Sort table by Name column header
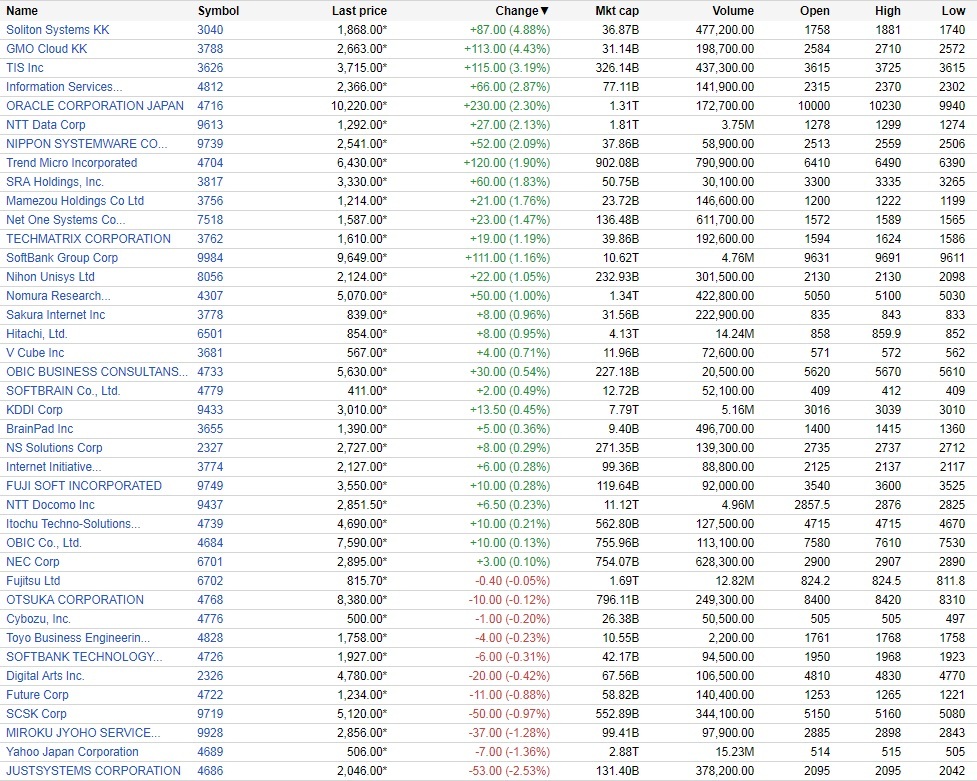 click(22, 11)
